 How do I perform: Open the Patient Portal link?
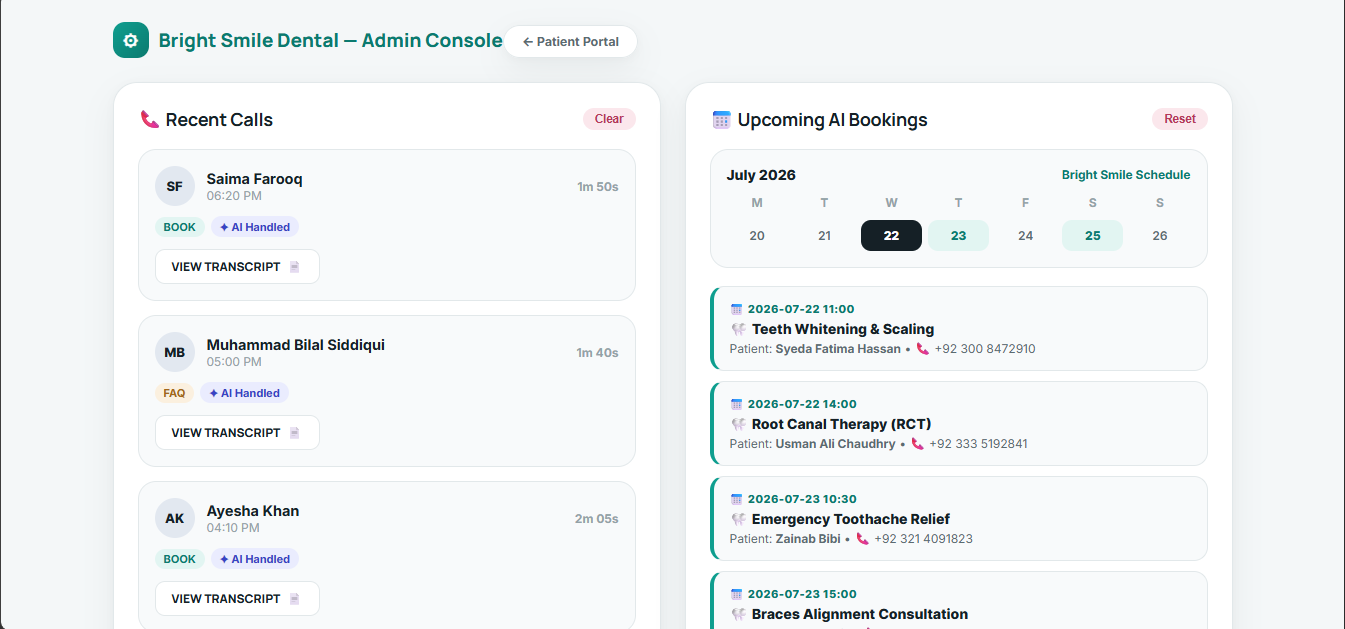(x=570, y=42)
